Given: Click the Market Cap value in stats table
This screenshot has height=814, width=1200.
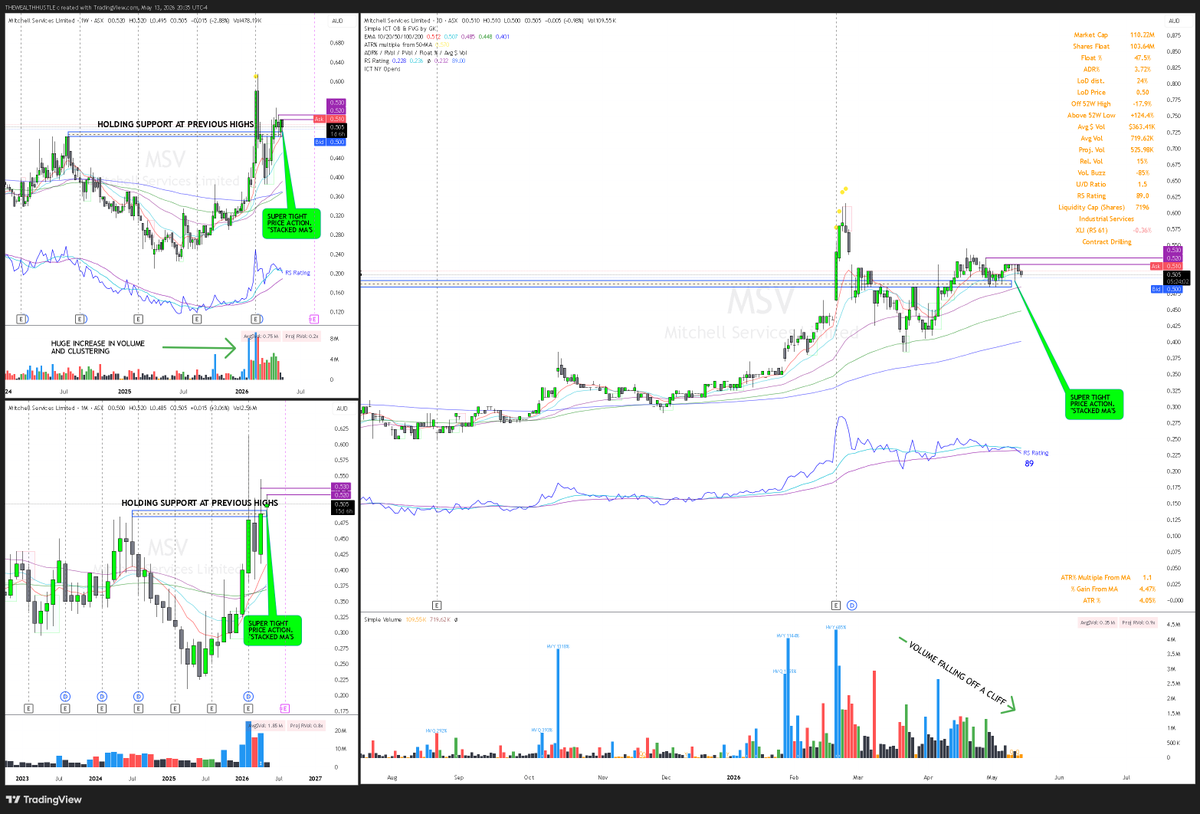Looking at the screenshot, I should tap(1143, 34).
